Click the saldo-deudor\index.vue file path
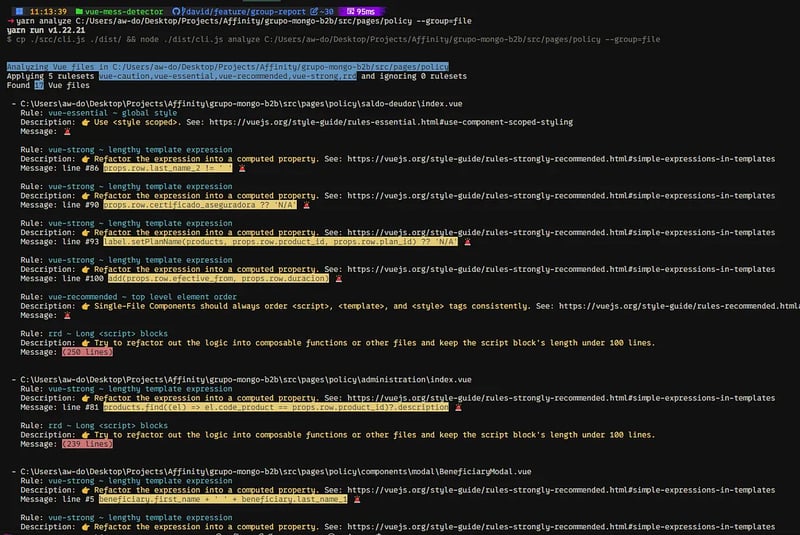The image size is (800, 535). pyautogui.click(x=241, y=104)
